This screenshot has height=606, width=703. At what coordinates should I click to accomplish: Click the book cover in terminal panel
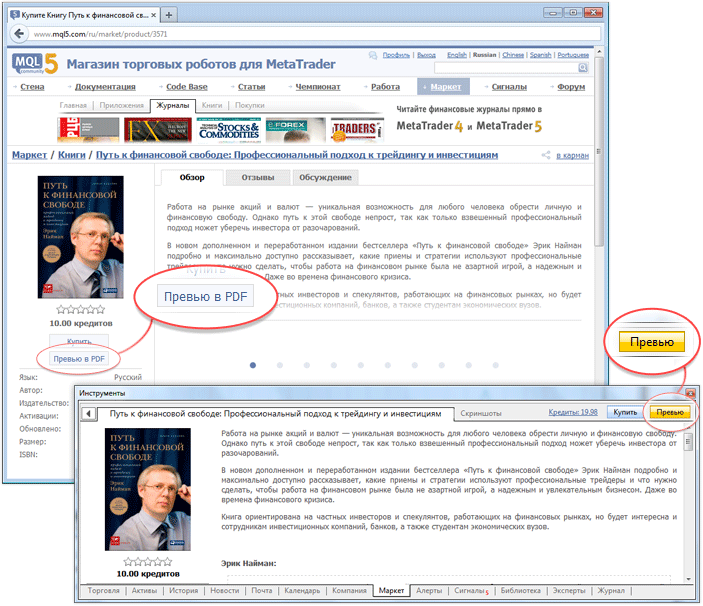pos(148,489)
